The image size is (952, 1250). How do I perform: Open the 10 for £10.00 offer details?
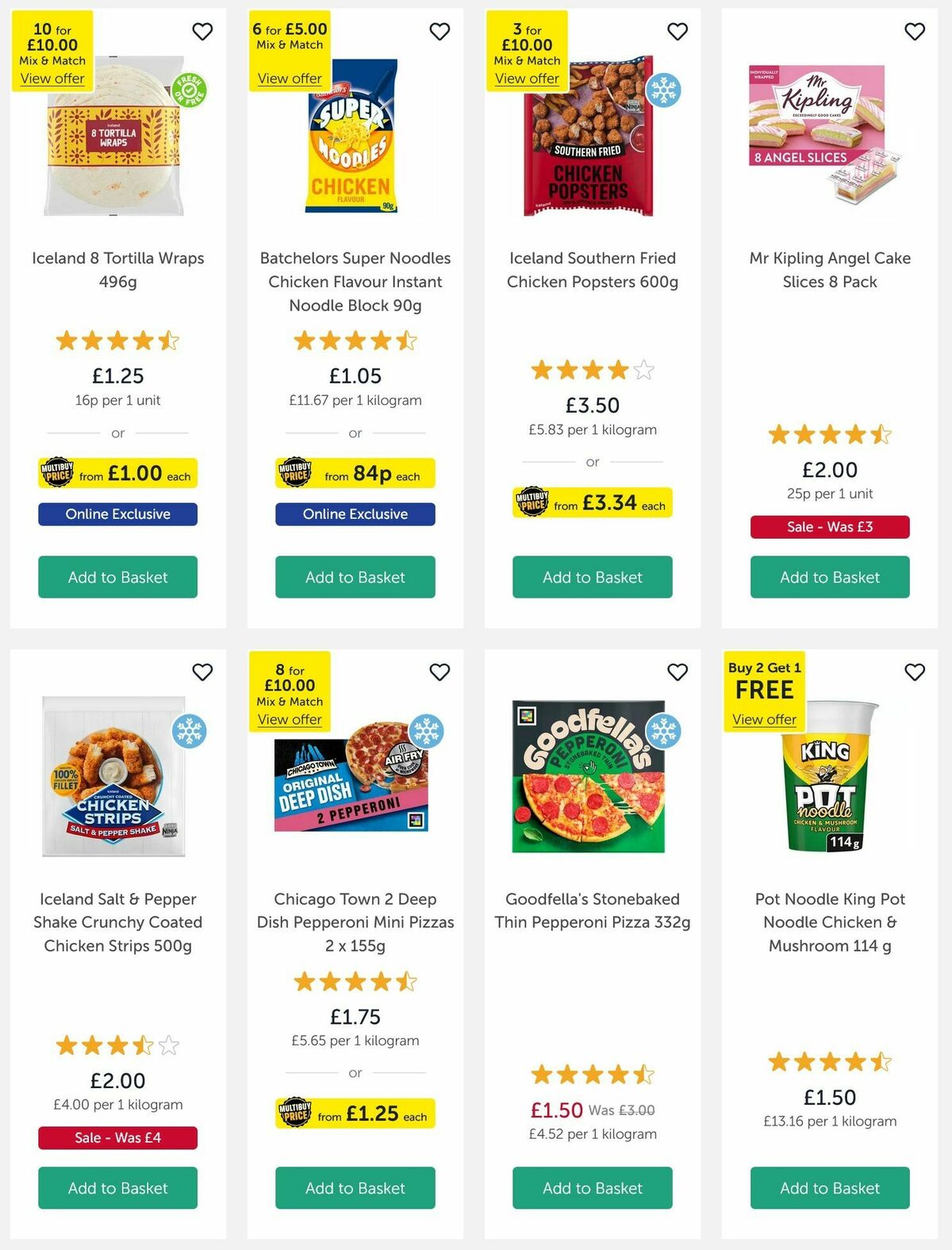coord(52,78)
